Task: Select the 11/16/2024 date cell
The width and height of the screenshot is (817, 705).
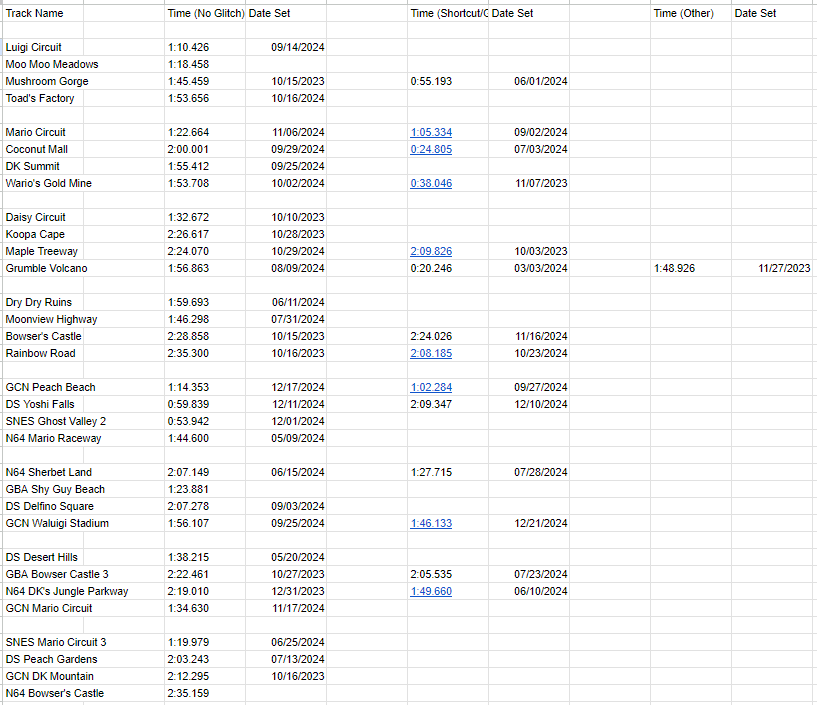Action: tap(529, 336)
